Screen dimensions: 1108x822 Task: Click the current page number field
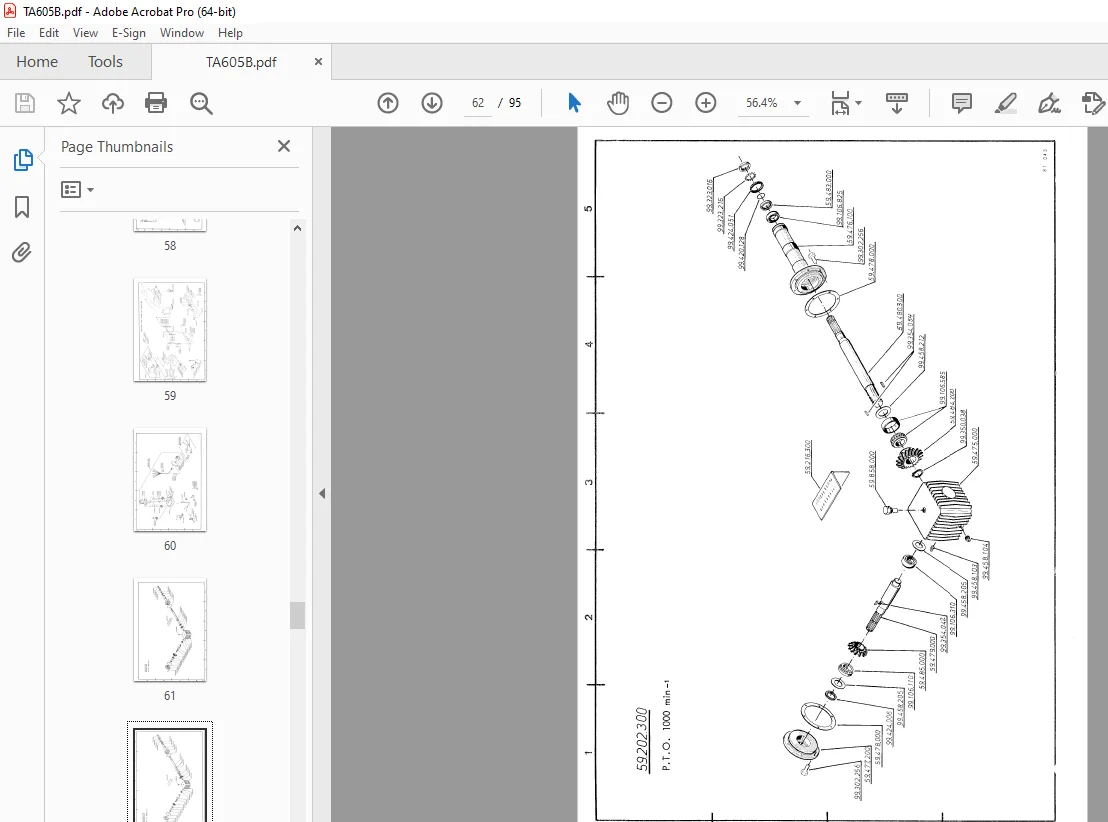tap(478, 103)
